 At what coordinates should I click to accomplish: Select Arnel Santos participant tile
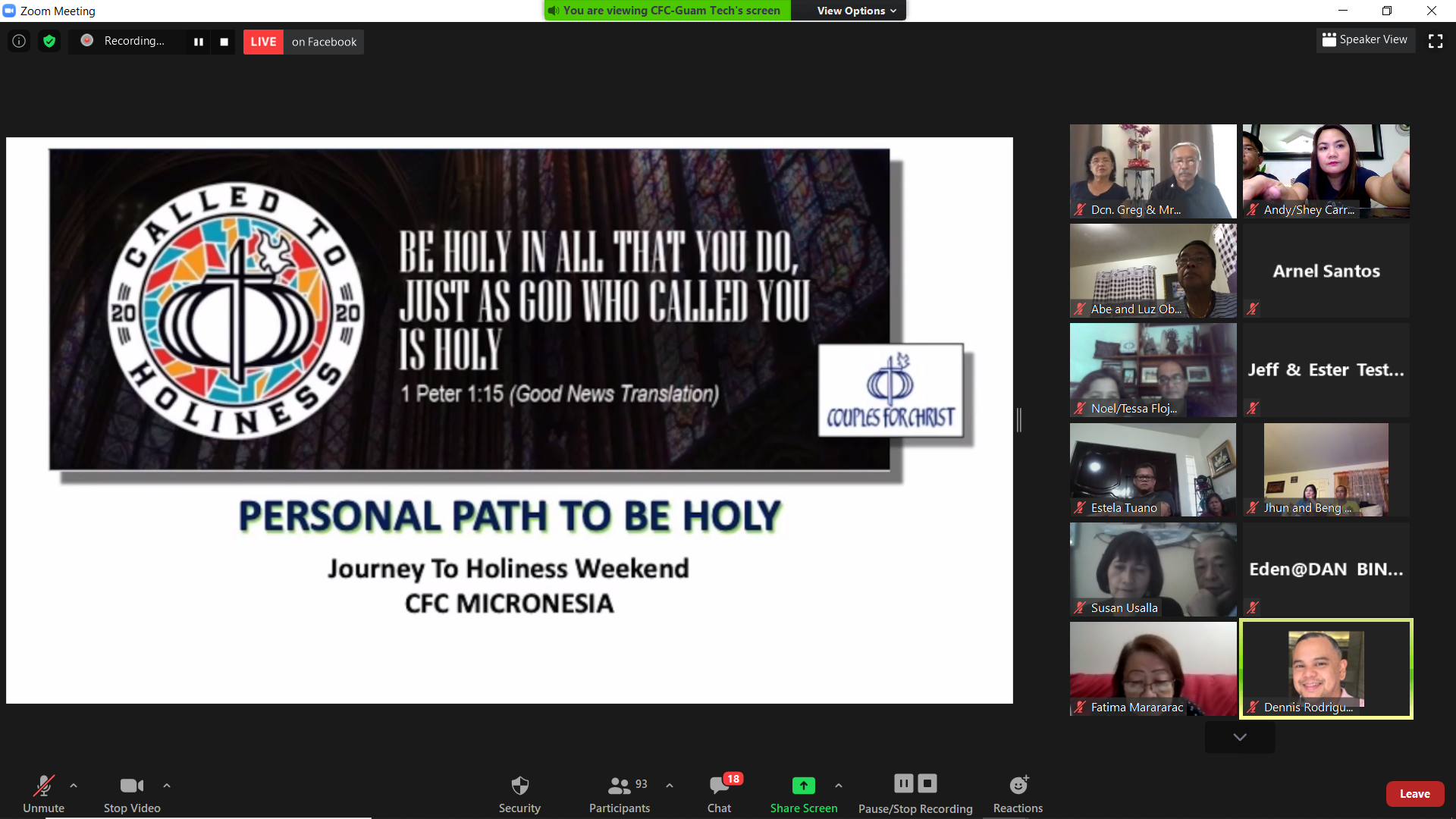click(x=1326, y=271)
